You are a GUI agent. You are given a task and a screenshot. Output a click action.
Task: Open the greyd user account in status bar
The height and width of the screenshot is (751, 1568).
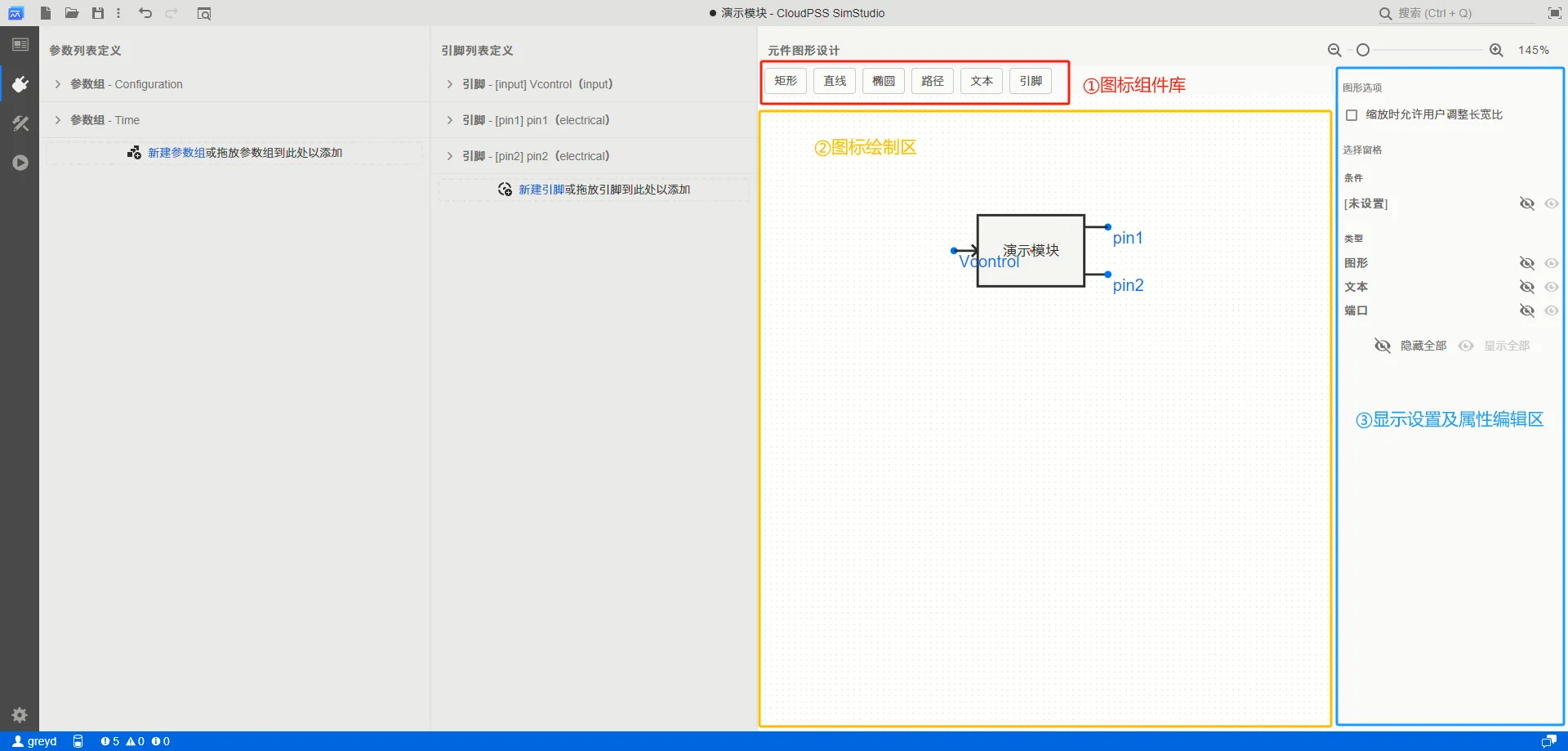pos(35,741)
